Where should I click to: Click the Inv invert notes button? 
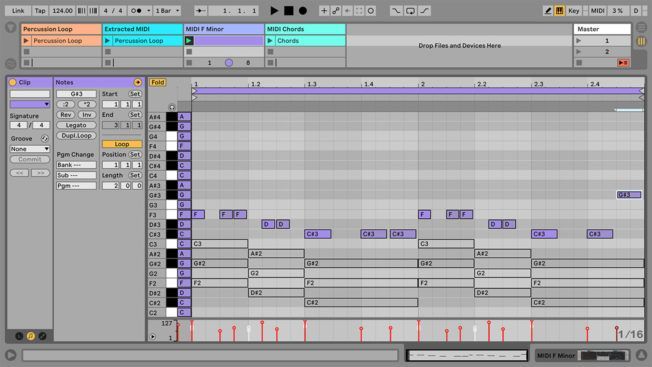[x=86, y=115]
